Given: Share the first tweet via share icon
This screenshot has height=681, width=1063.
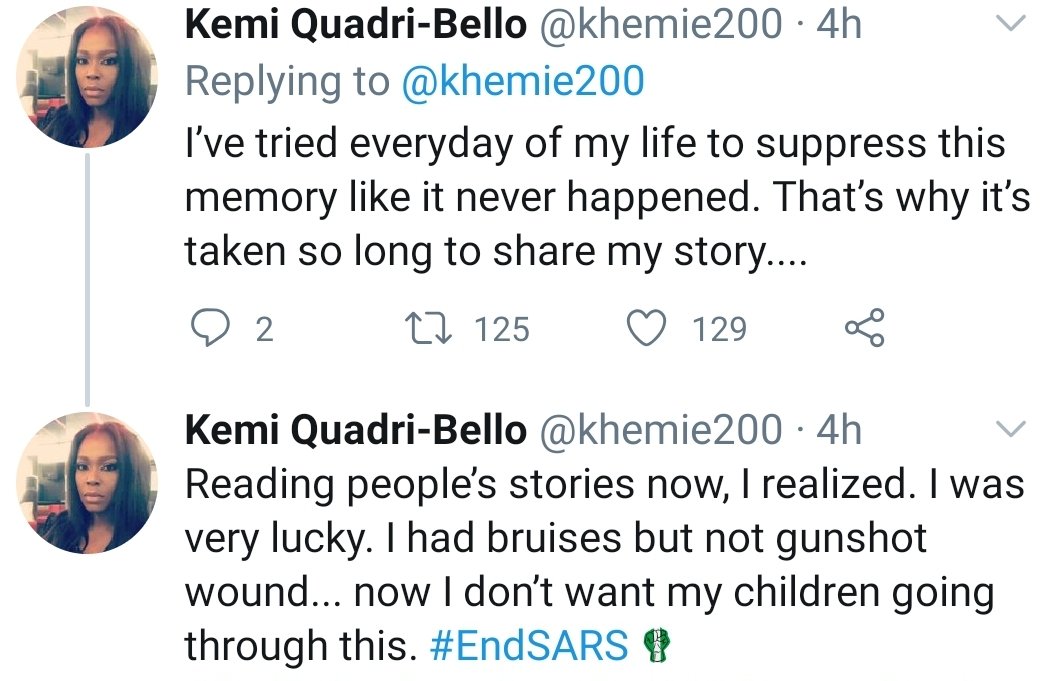Looking at the screenshot, I should click(x=864, y=329).
